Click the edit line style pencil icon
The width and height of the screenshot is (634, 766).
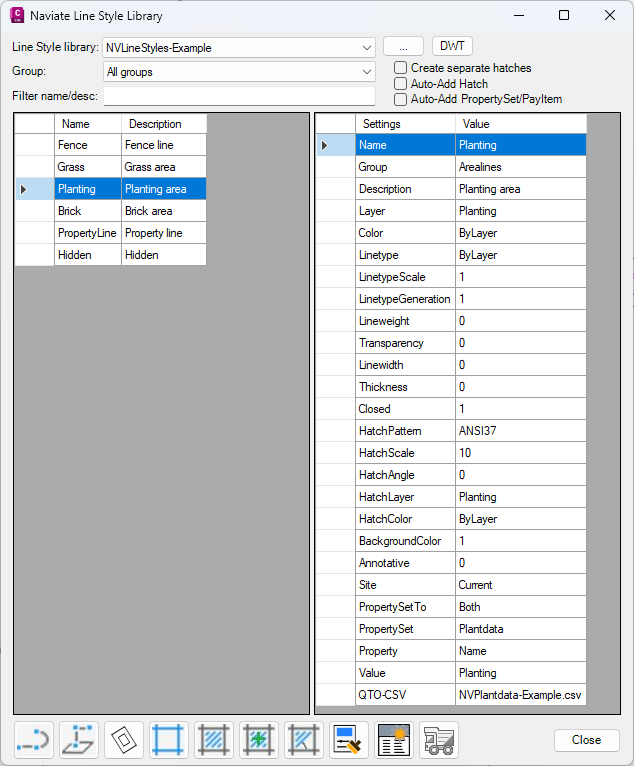pos(349,740)
